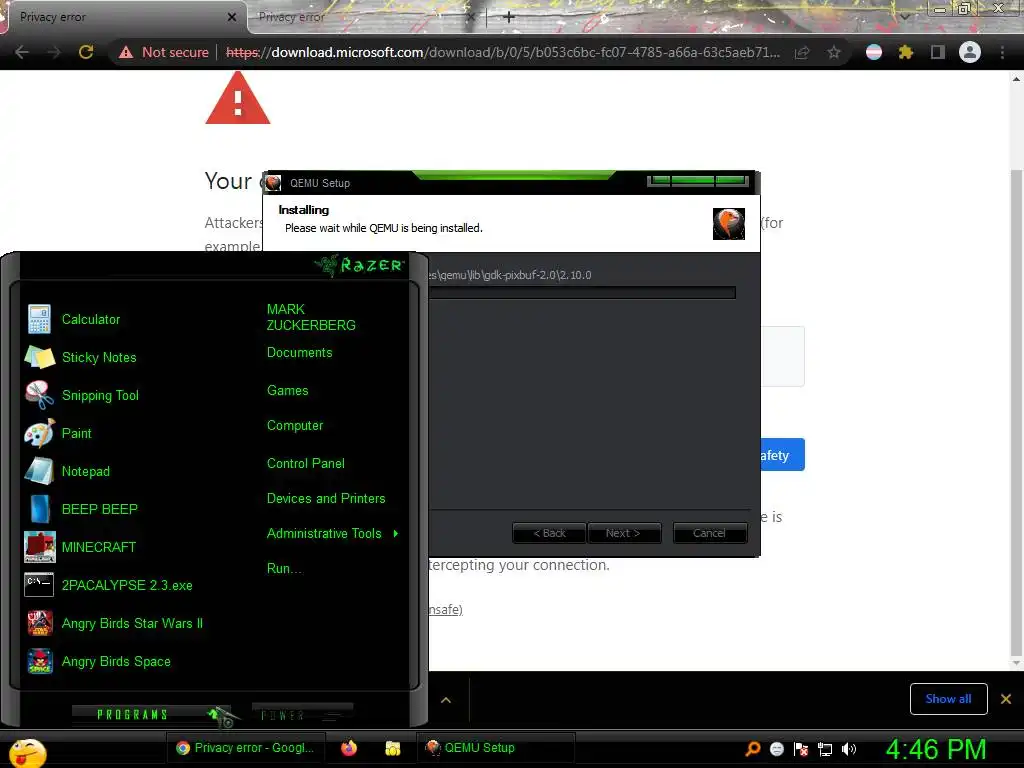Launch Sticky Notes from start menu
This screenshot has width=1024, height=768.
point(39,357)
